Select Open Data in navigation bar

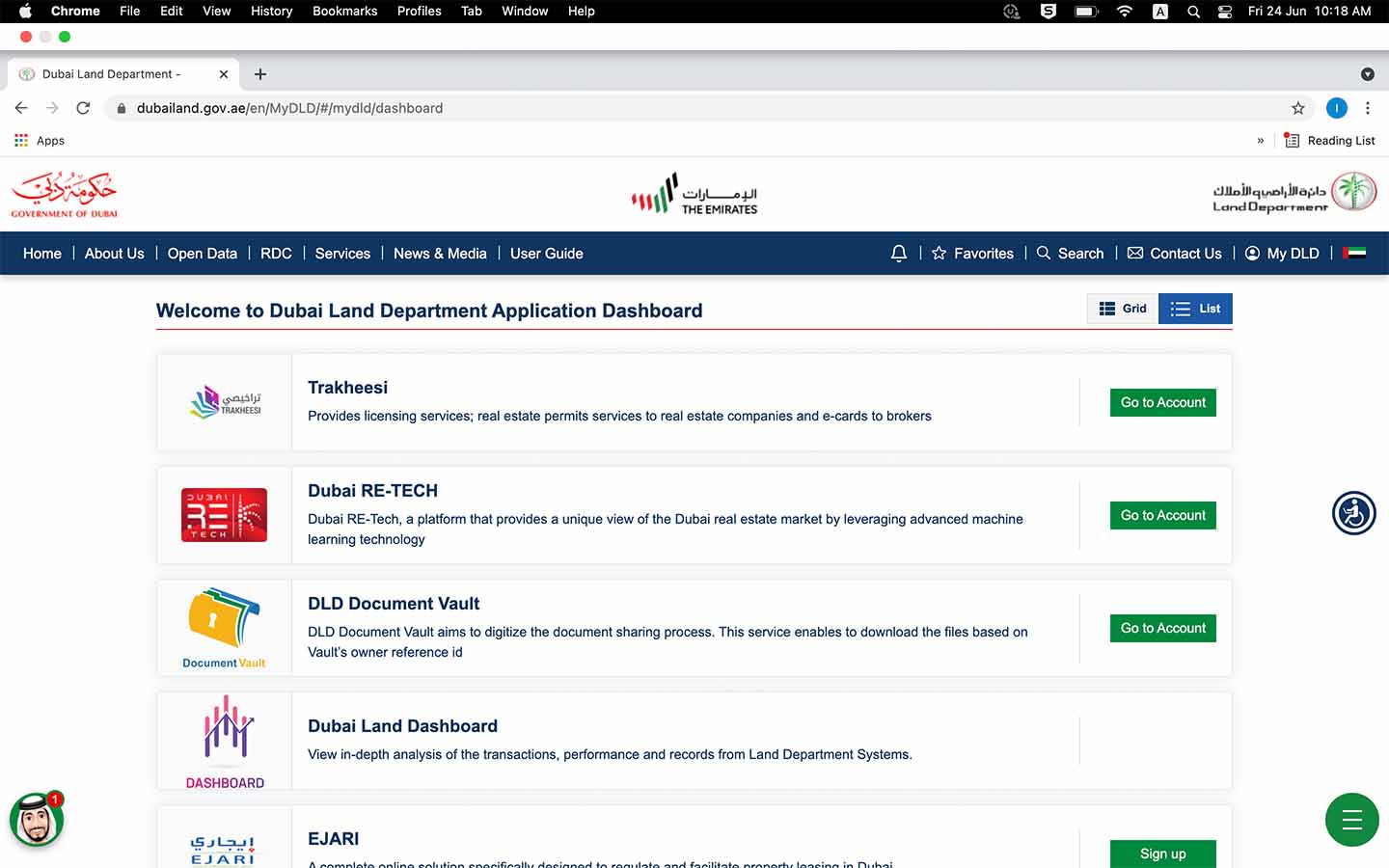(x=202, y=254)
